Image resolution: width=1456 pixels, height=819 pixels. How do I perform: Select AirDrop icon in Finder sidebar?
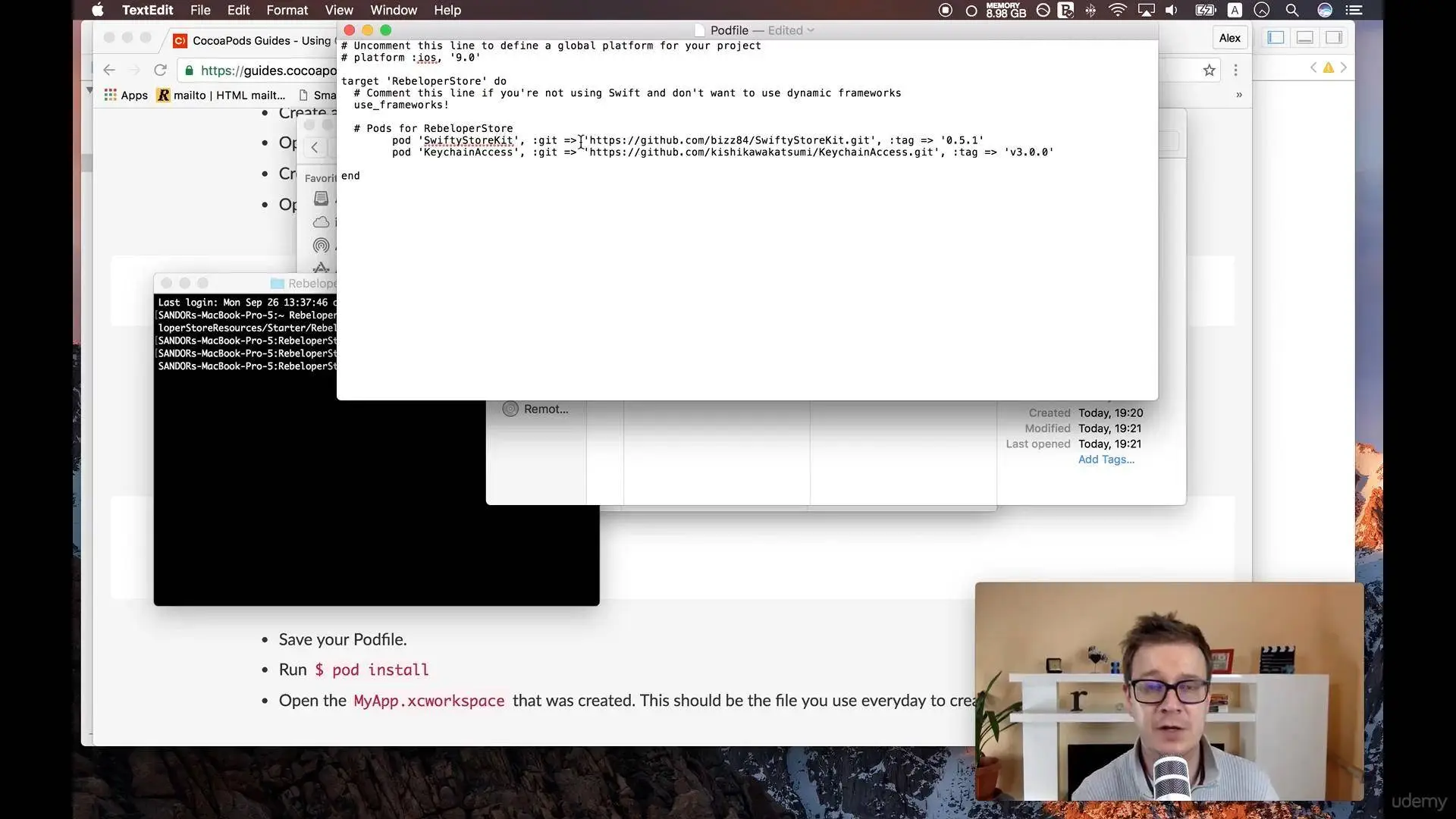point(322,246)
